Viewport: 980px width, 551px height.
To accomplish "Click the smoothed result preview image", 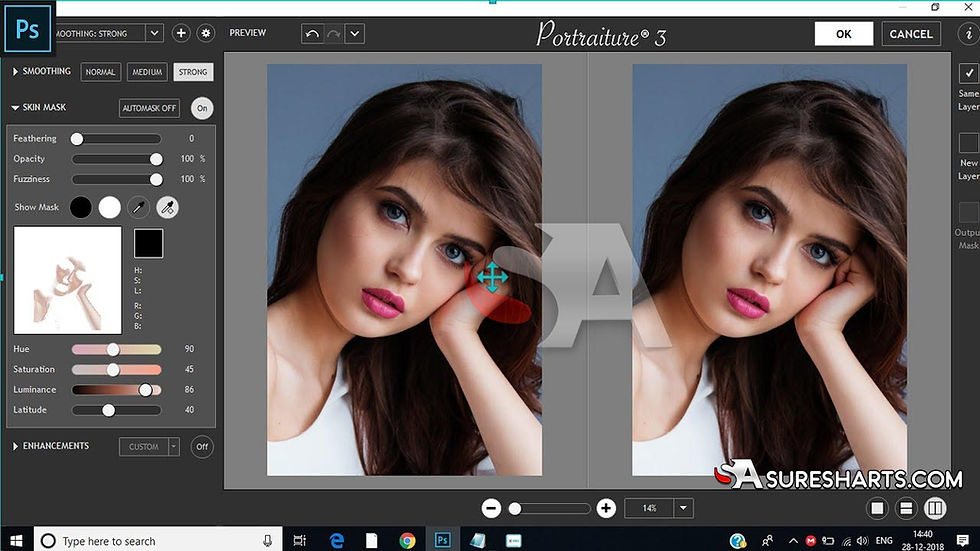I will tap(769, 270).
